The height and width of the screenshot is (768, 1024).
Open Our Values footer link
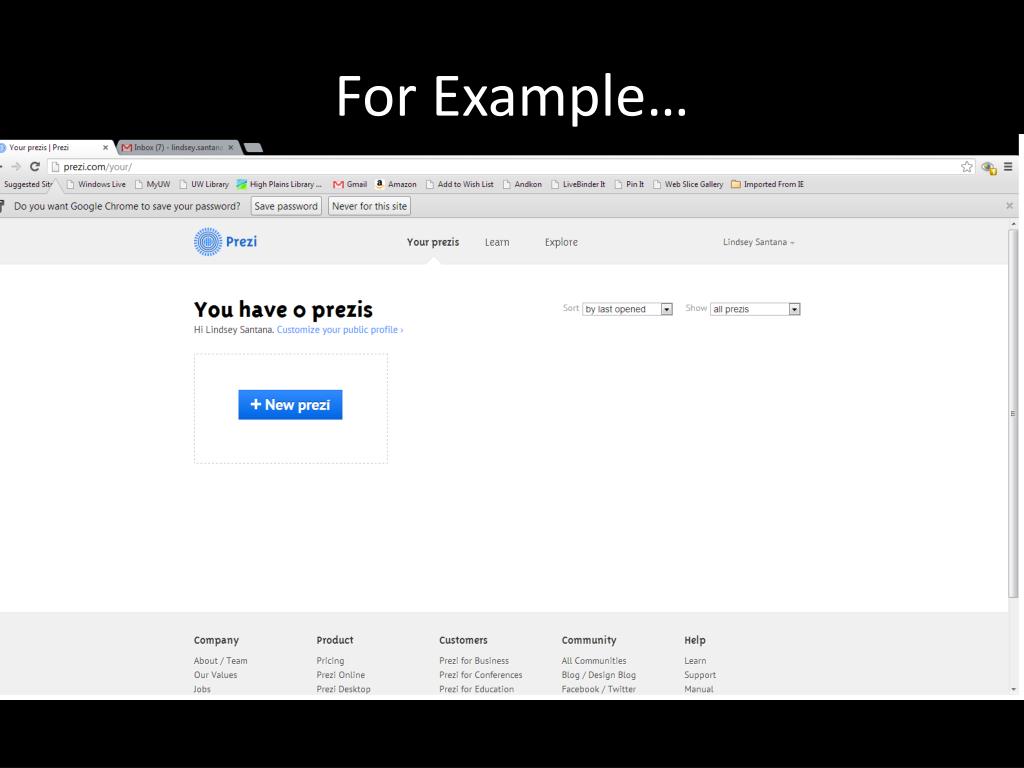[x=216, y=675]
